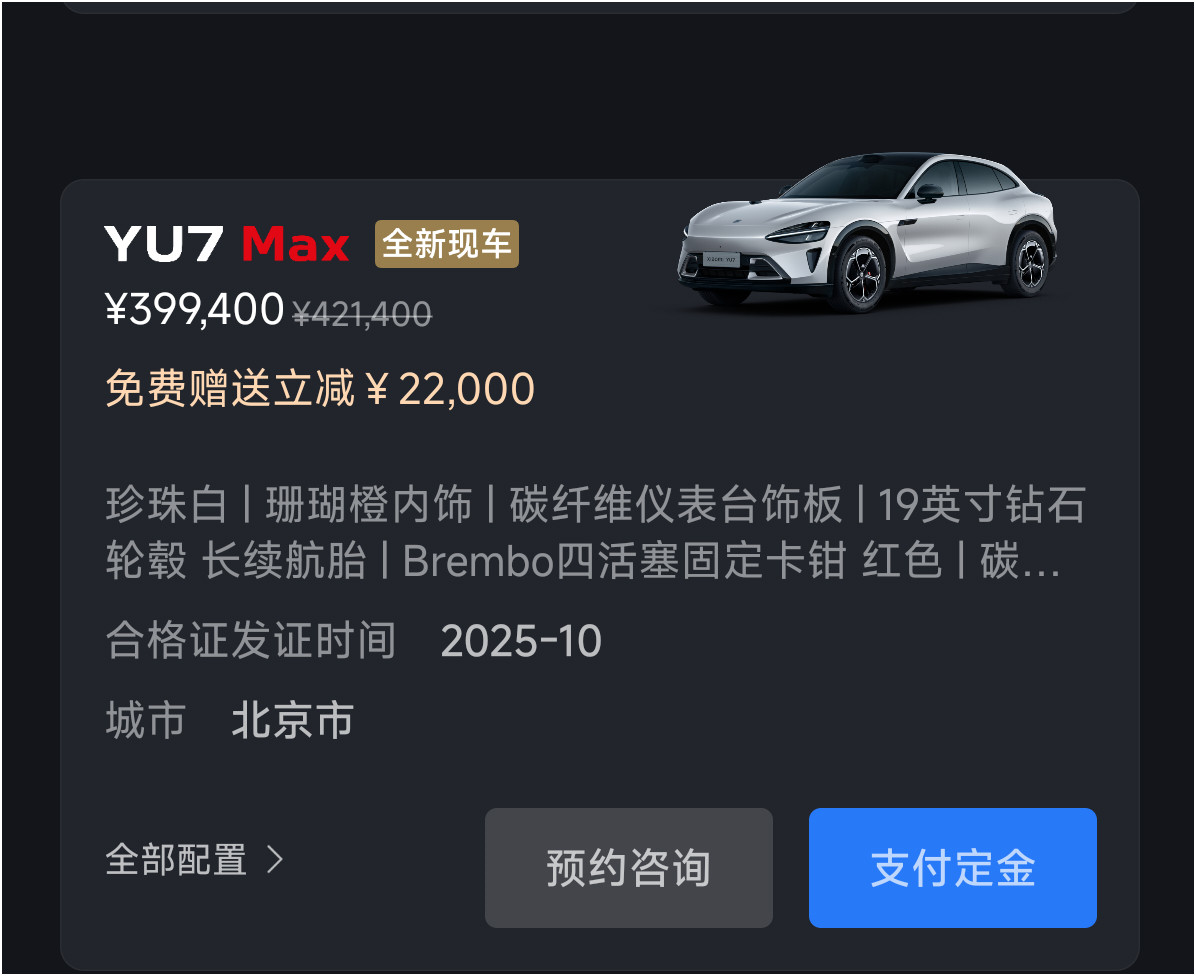This screenshot has width=1196, height=976.
Task: Tap the 预约咨询 consultation button
Action: pyautogui.click(x=629, y=868)
